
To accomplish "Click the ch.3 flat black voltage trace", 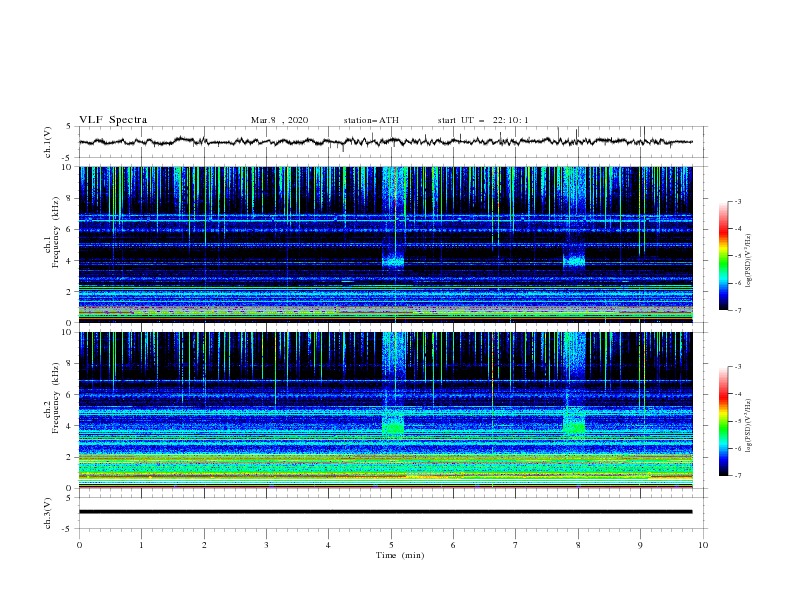I will pos(385,512).
